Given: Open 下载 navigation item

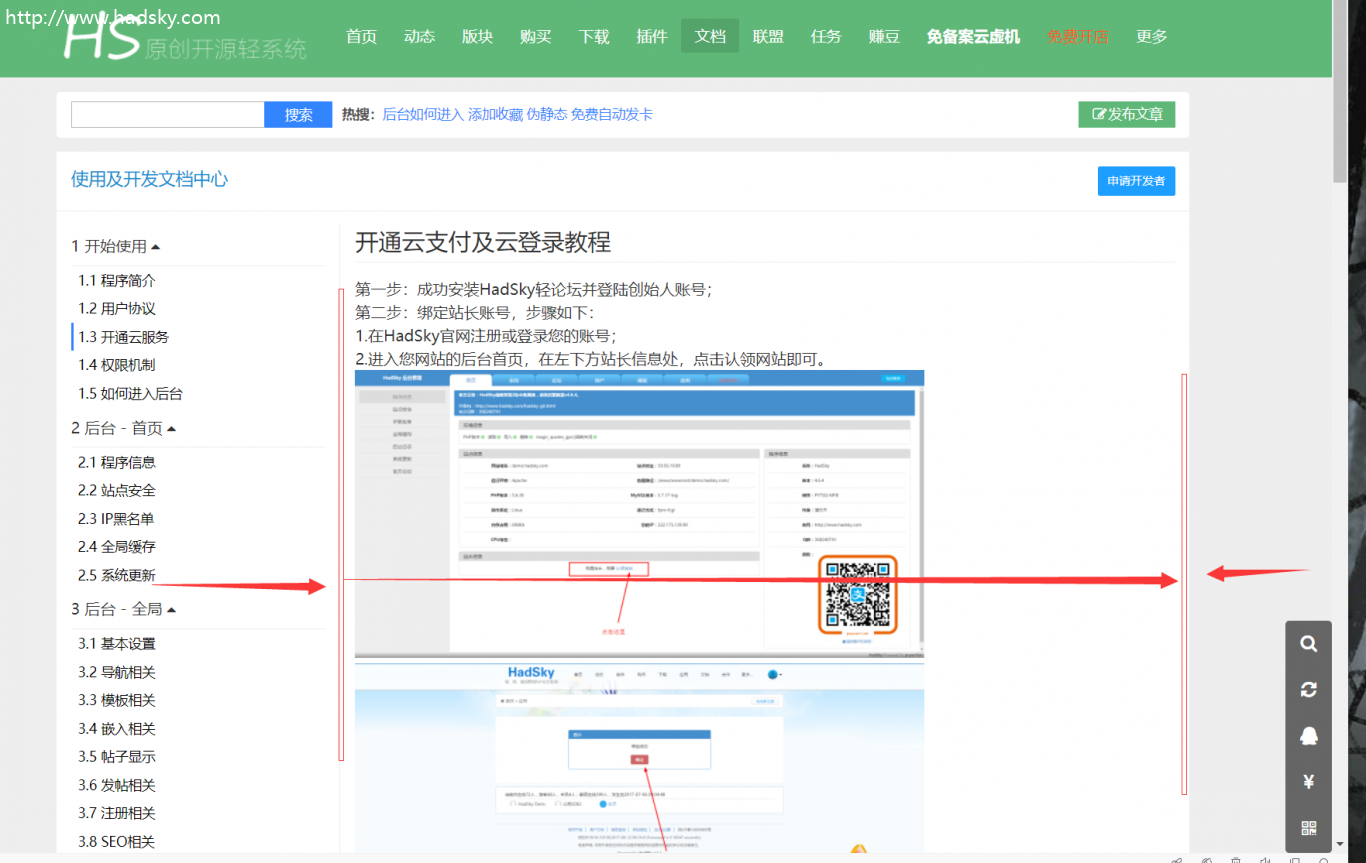Looking at the screenshot, I should click(x=593, y=36).
